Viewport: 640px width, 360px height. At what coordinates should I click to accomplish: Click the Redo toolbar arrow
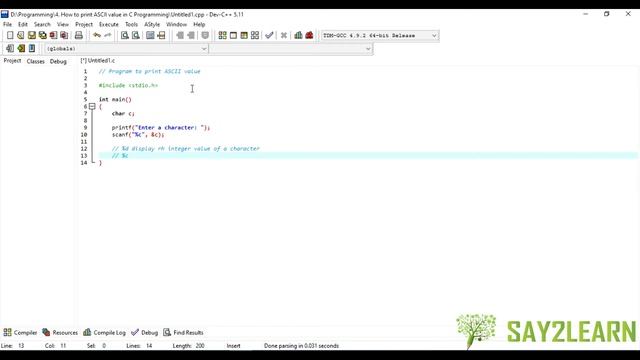pos(108,36)
